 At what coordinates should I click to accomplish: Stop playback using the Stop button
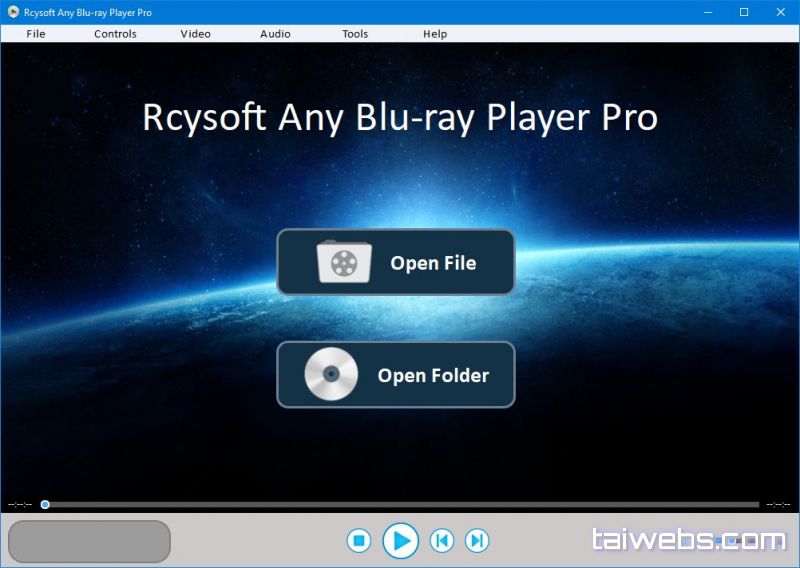(x=359, y=541)
